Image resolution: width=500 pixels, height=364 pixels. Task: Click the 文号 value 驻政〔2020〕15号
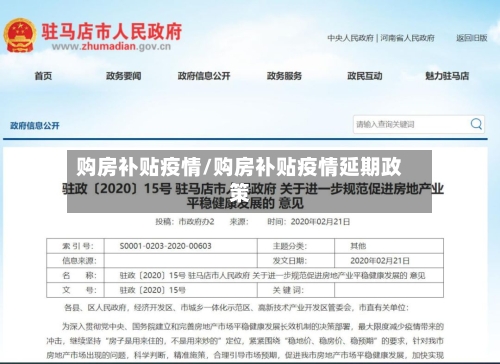(153, 290)
